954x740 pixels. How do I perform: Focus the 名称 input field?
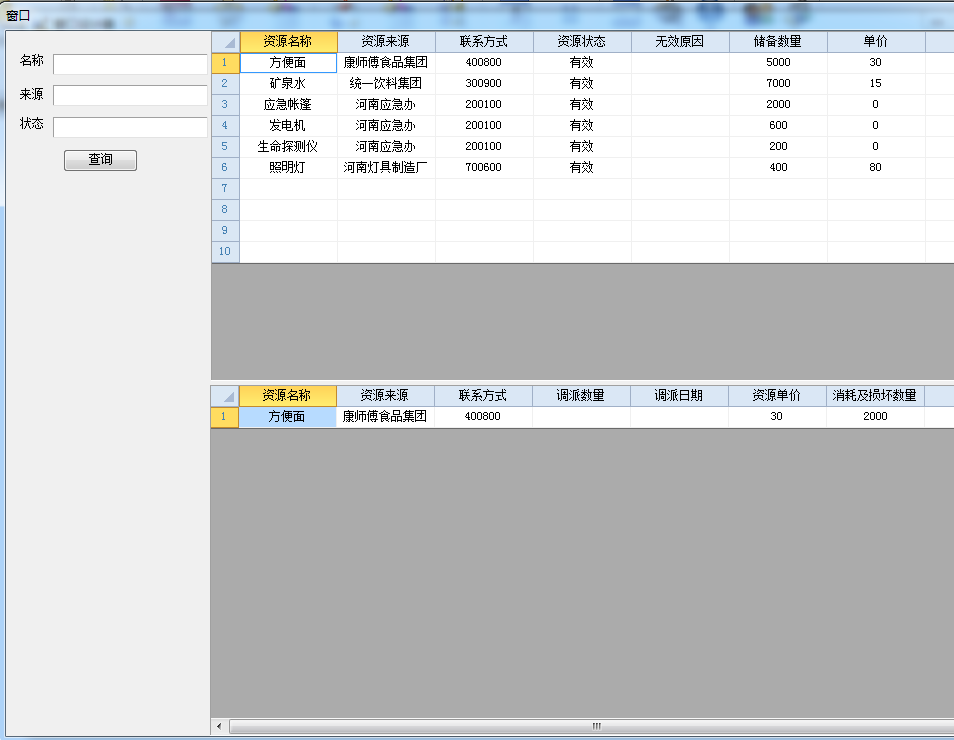click(130, 64)
